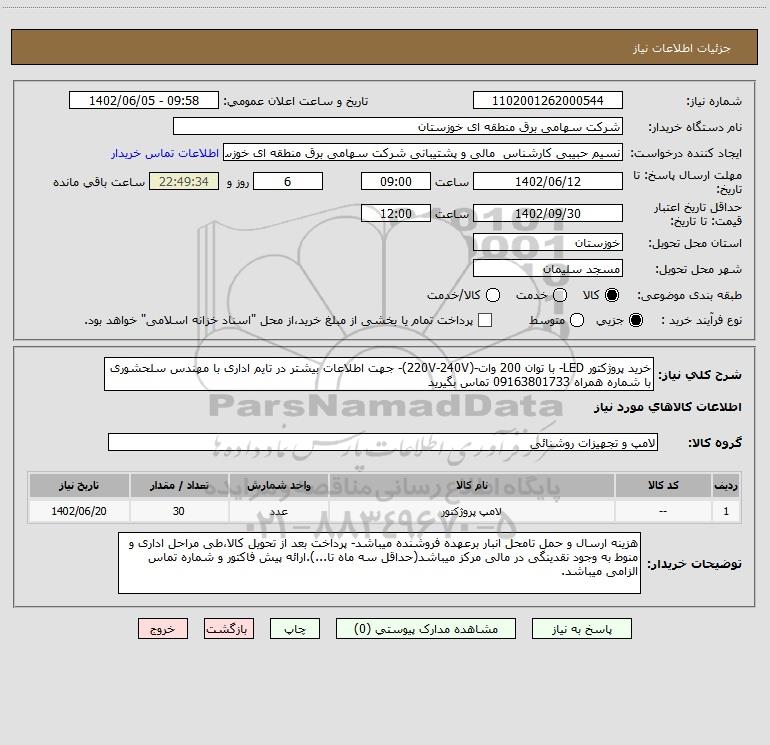The image size is (770, 745).
Task: Click announcement date field 1402/06/05 - 09:58
Action: point(144,100)
